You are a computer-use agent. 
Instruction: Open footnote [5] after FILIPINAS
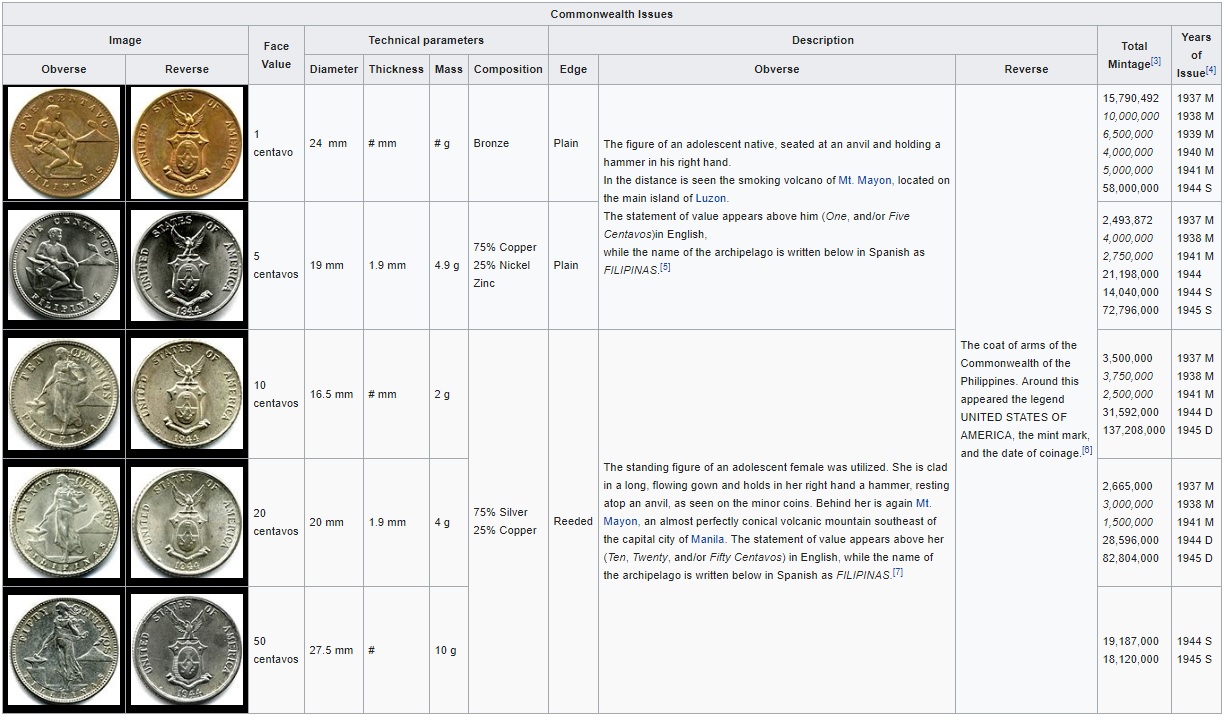(x=665, y=267)
